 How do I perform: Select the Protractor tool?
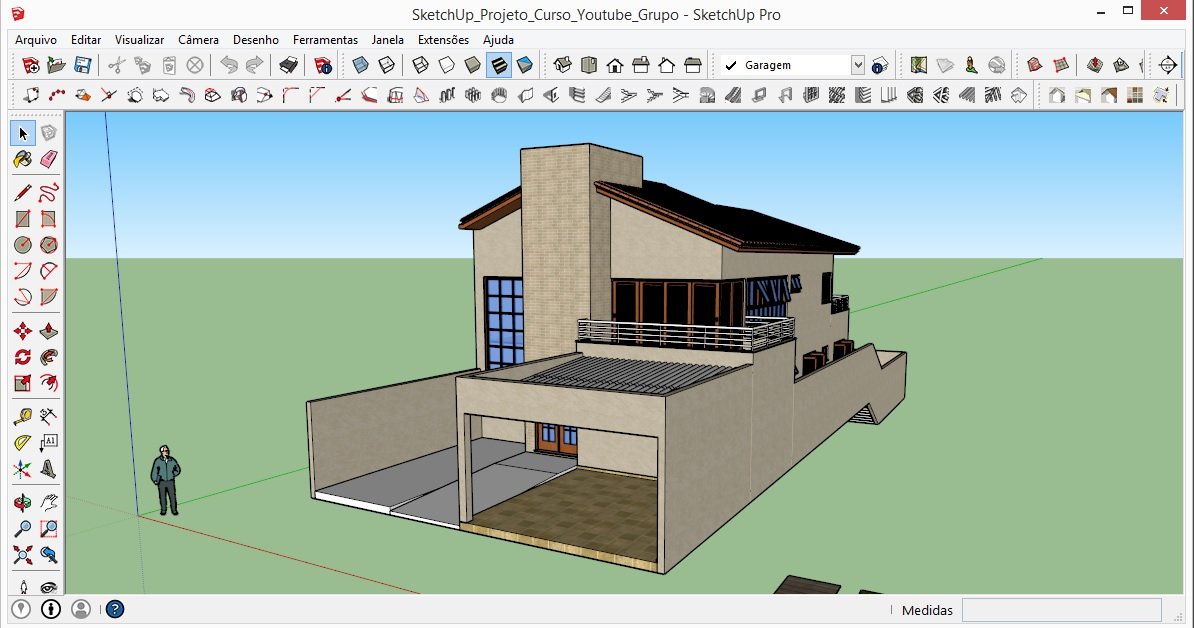pyautogui.click(x=23, y=442)
